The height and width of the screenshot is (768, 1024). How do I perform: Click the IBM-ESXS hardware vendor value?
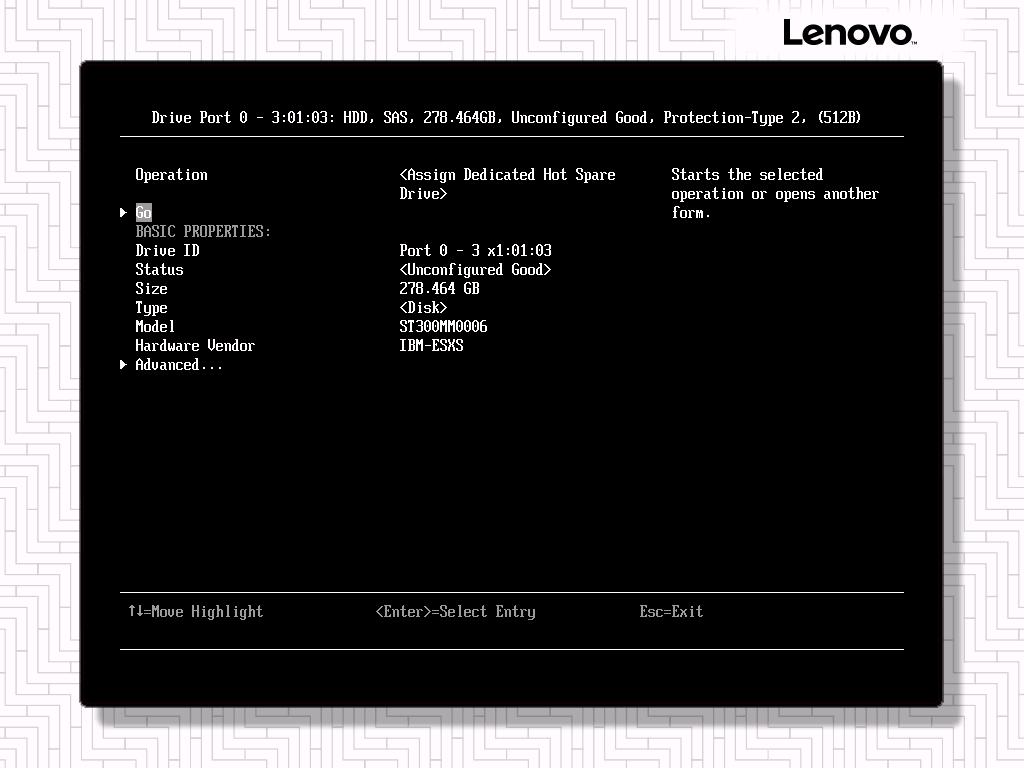click(431, 346)
